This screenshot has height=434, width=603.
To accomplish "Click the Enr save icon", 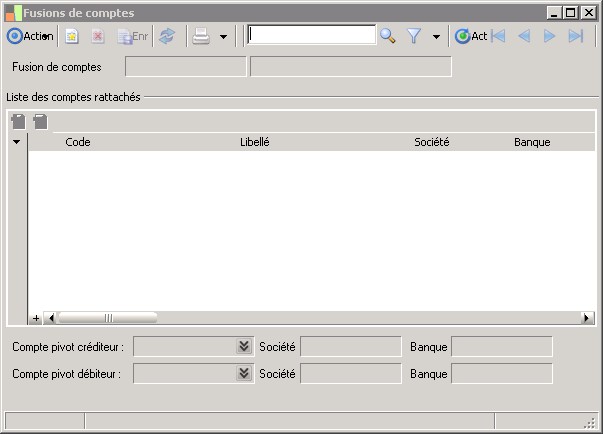I will (132, 37).
